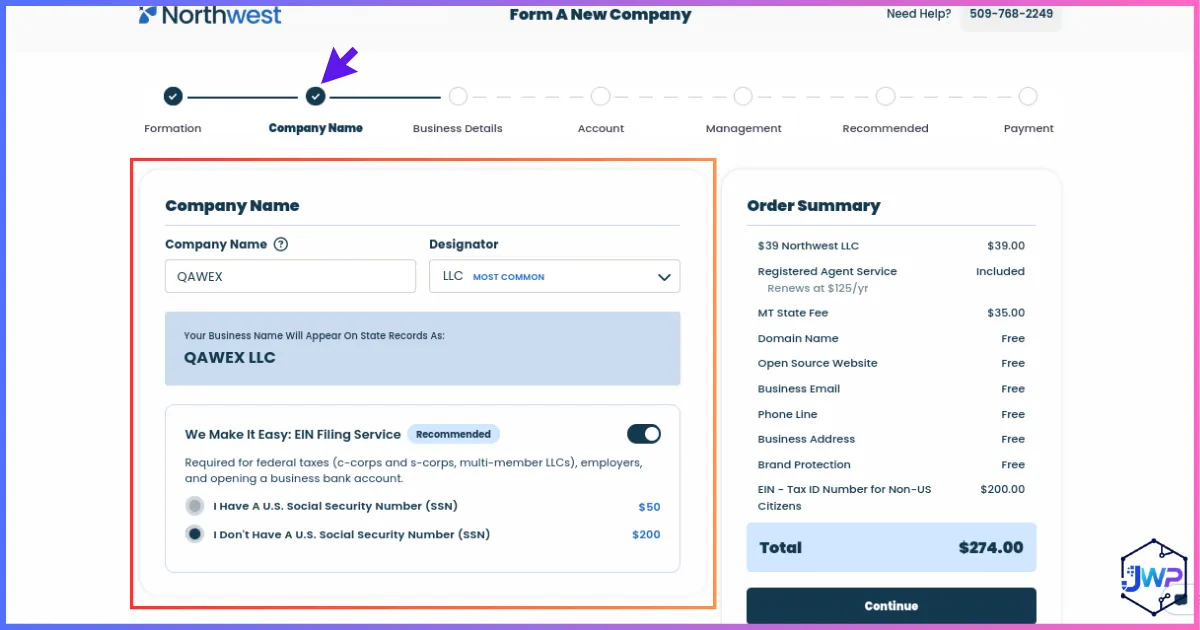
Task: Click EIN - Tax ID Number for Non-US Citizens
Action: tap(844, 498)
